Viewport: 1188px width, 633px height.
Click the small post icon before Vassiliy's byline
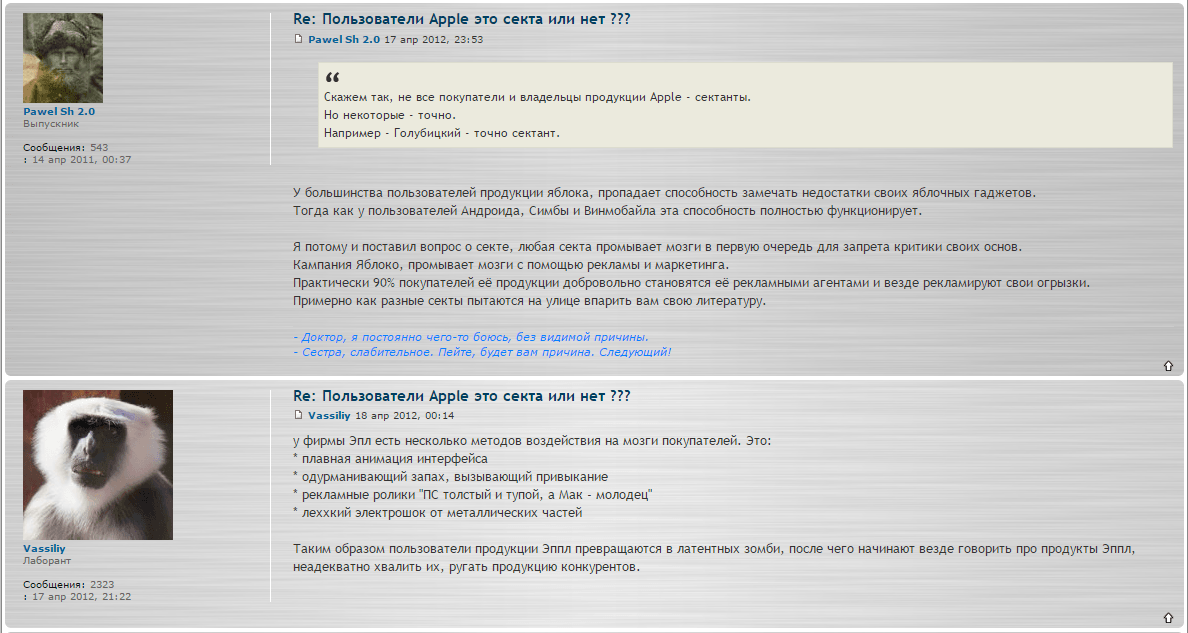(x=298, y=415)
